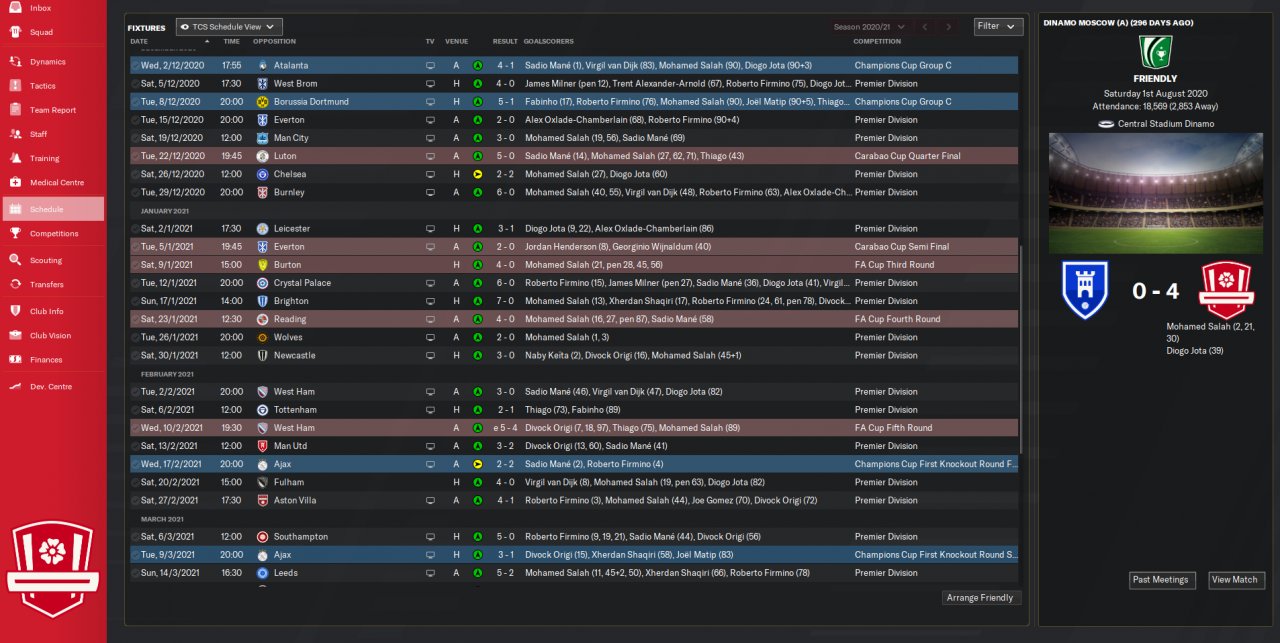
Task: Open Club Vision from sidebar
Action: point(52,336)
